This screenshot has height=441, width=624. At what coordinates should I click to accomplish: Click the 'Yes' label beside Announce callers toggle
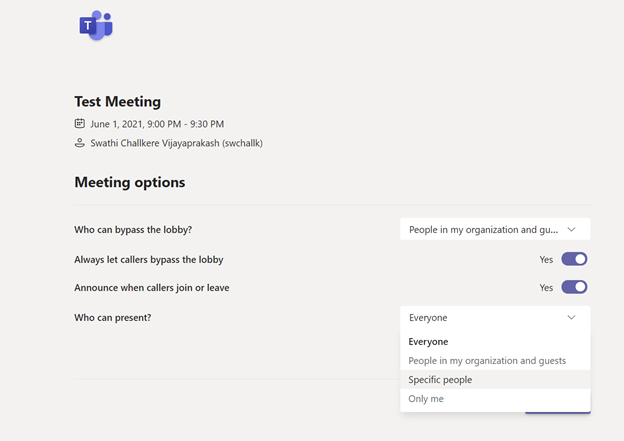[x=546, y=288]
